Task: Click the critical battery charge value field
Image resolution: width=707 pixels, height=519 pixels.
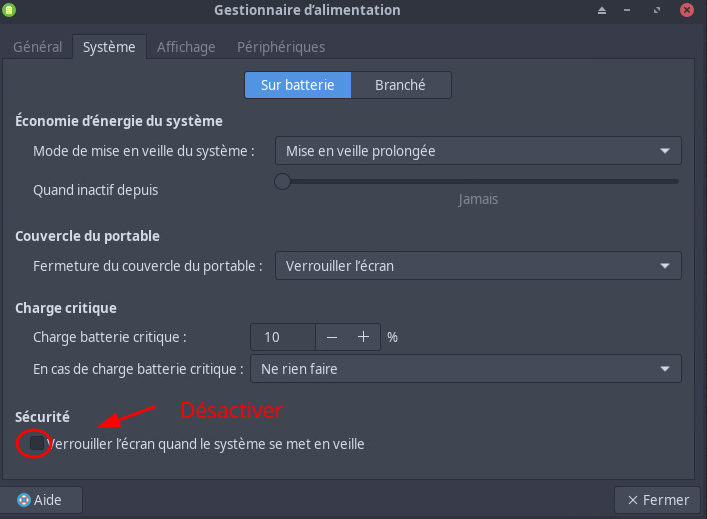Action: (x=282, y=337)
